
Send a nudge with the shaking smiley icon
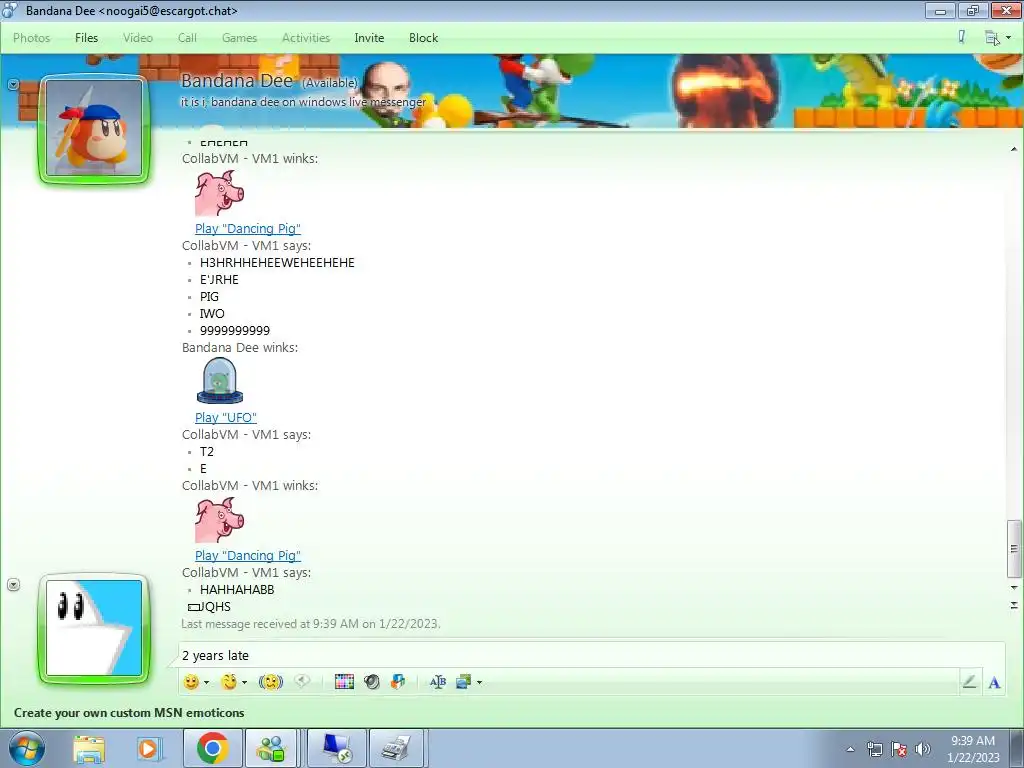pyautogui.click(x=270, y=682)
